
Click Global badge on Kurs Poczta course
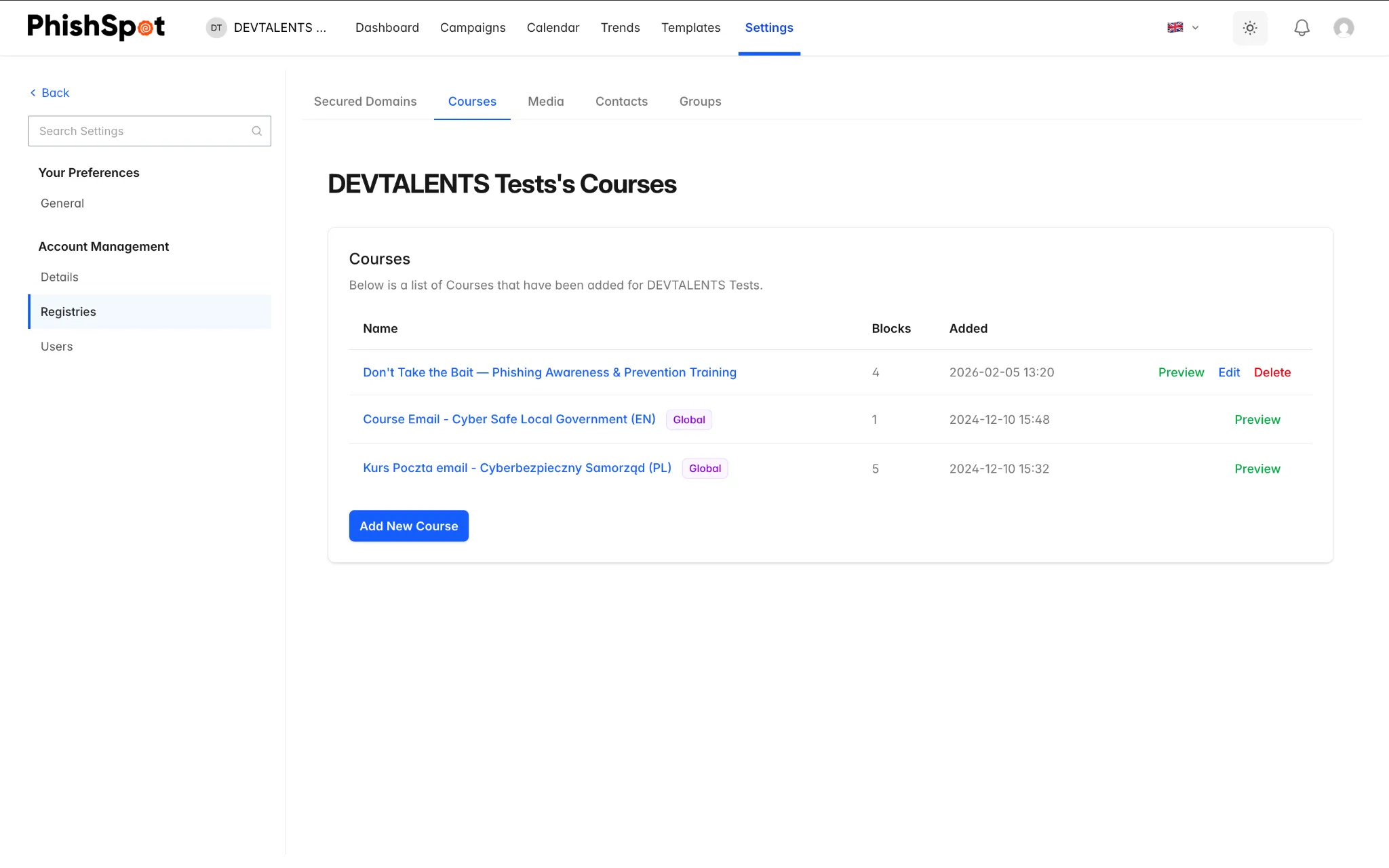pos(705,469)
